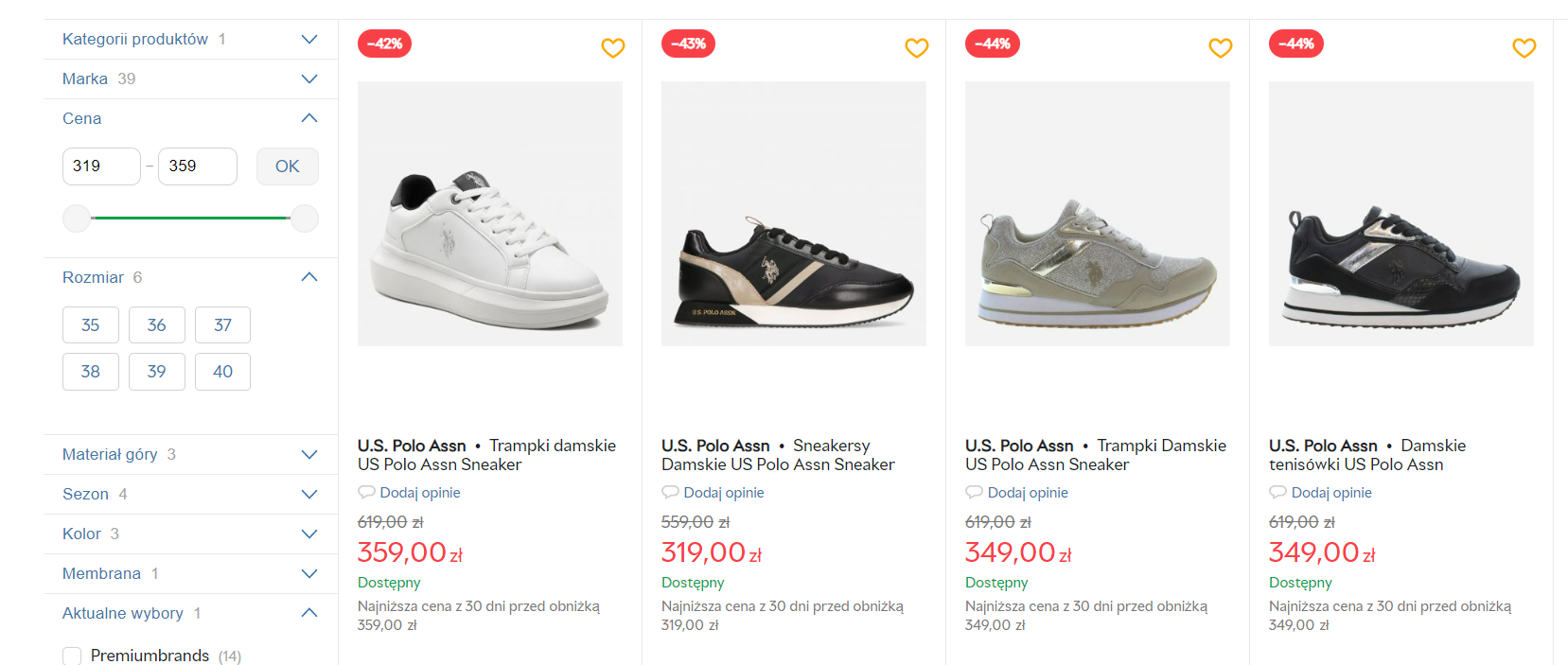Image resolution: width=1568 pixels, height=665 pixels.
Task: Expand the Marka brand filter
Action: click(x=308, y=79)
